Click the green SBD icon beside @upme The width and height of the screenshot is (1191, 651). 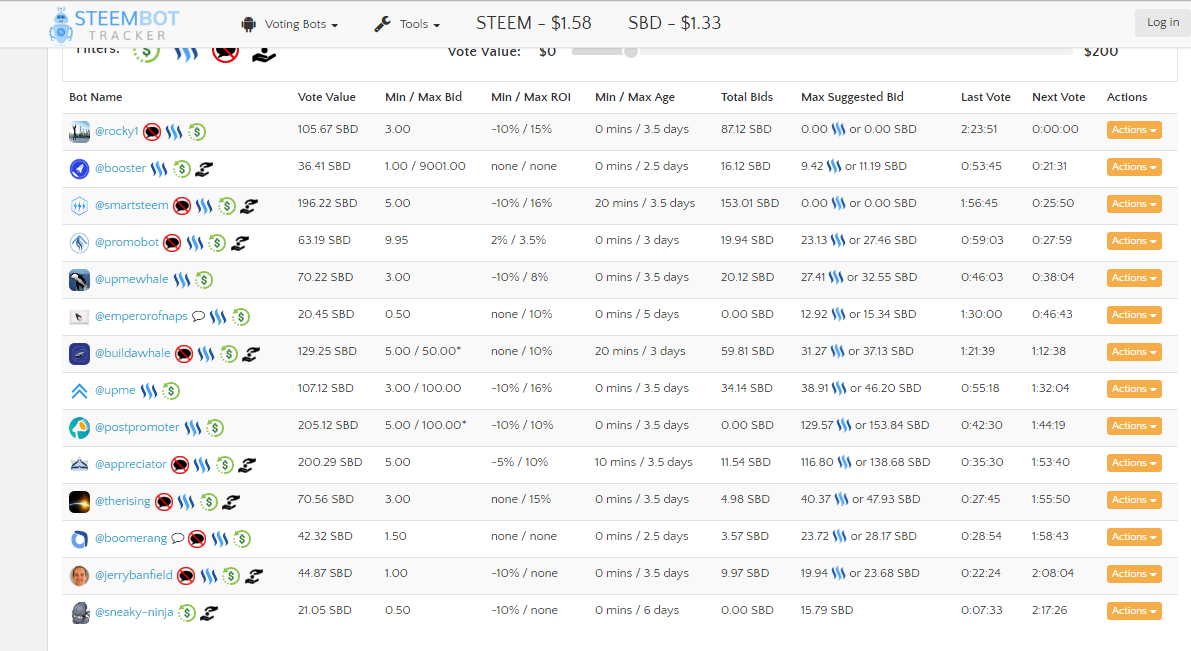(x=171, y=391)
